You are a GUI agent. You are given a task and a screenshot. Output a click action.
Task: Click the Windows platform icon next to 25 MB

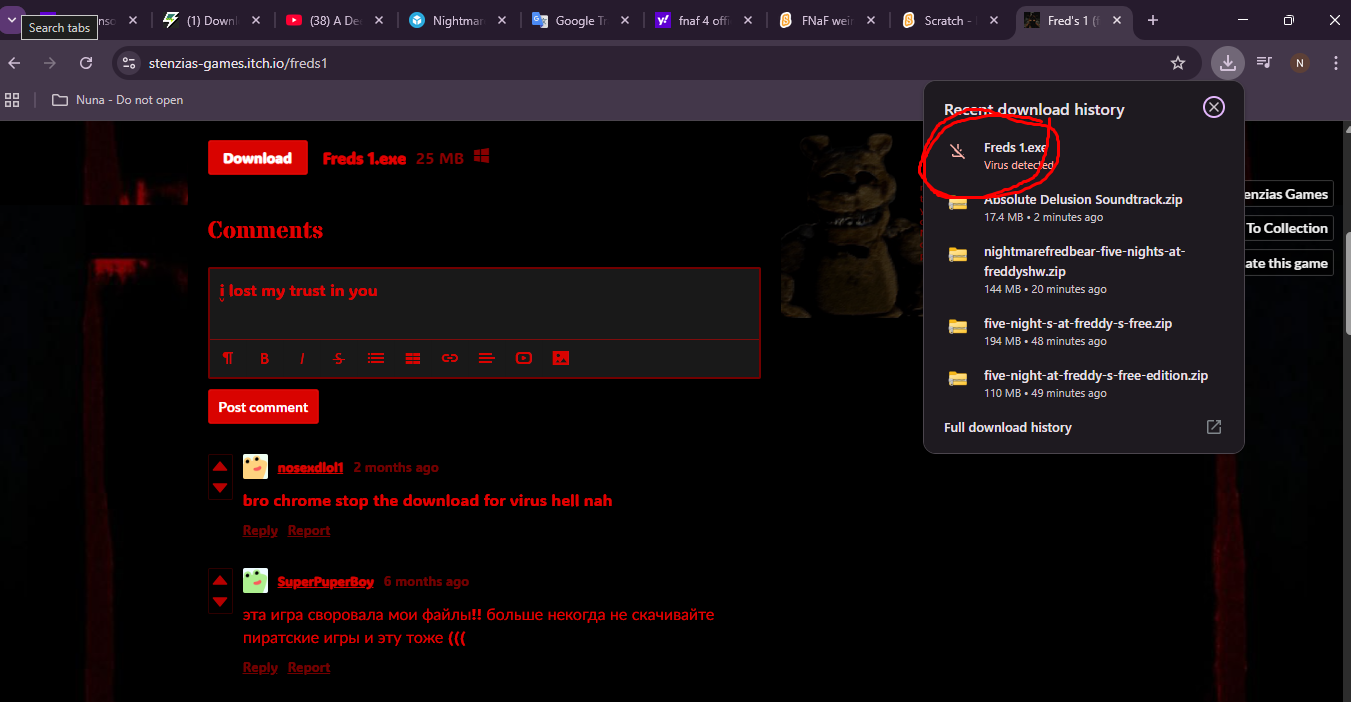[482, 157]
